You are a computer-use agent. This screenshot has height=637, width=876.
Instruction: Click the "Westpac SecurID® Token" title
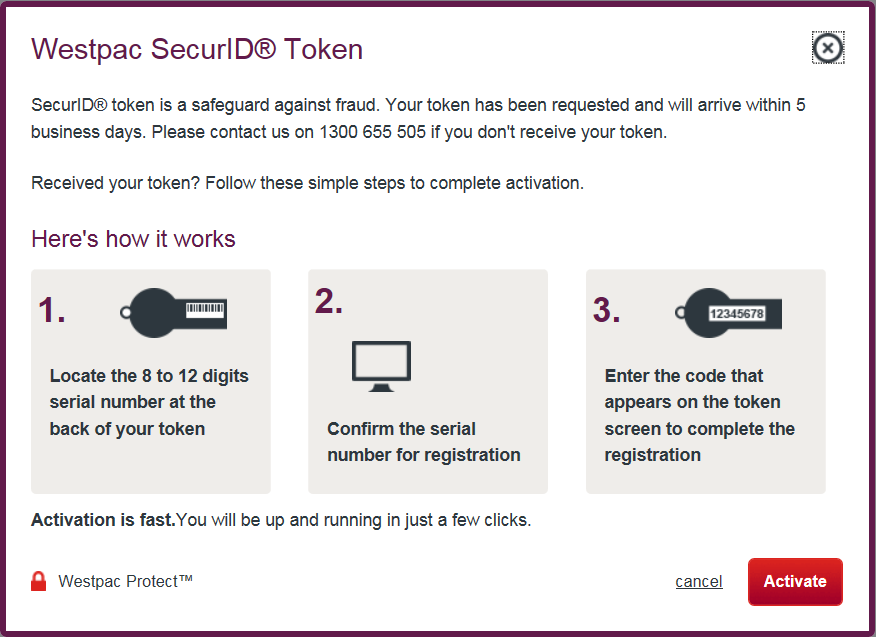tap(197, 49)
